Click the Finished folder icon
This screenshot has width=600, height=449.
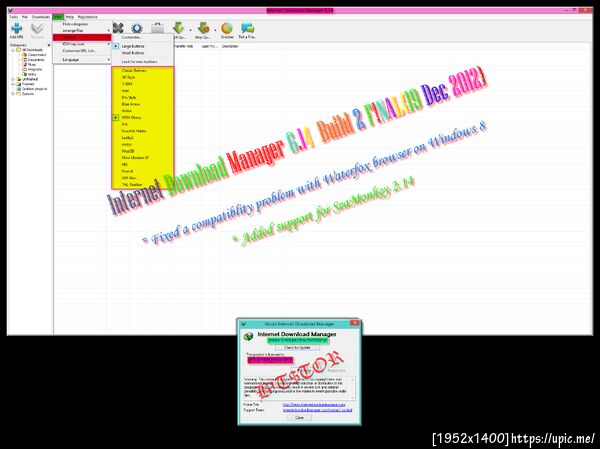click(x=18, y=84)
